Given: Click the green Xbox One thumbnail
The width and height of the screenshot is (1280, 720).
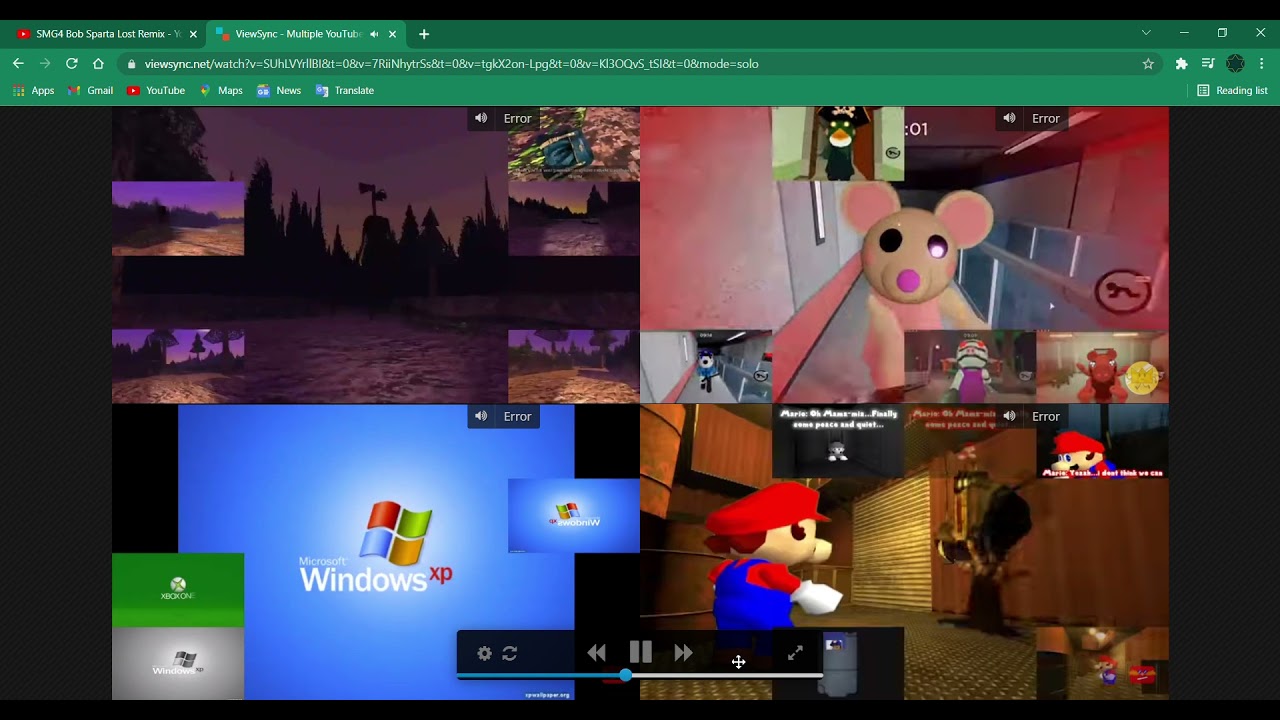Looking at the screenshot, I should coord(178,590).
